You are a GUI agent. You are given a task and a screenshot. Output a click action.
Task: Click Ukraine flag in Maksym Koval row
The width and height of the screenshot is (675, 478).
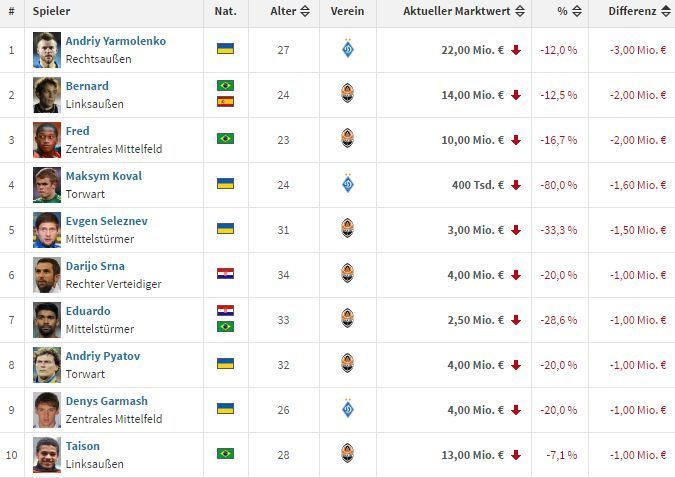tap(225, 184)
